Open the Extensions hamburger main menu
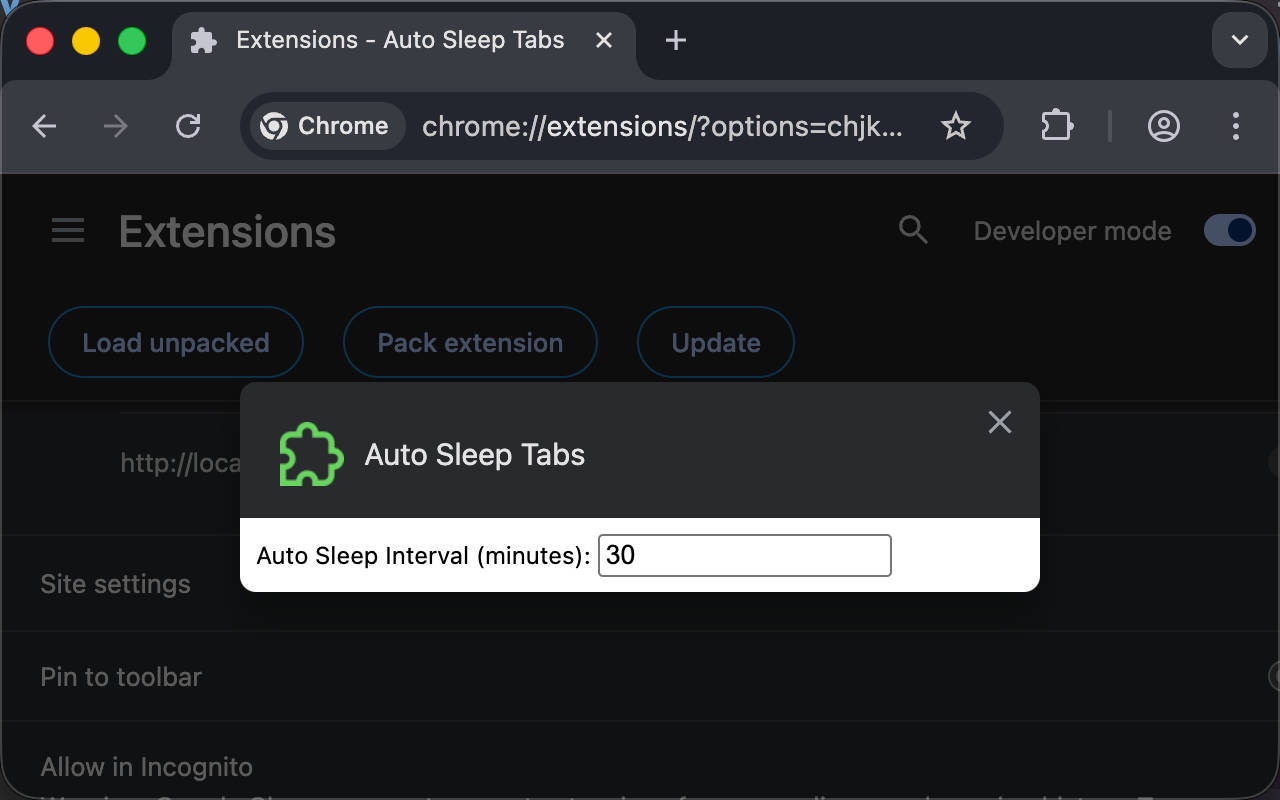 coord(68,232)
